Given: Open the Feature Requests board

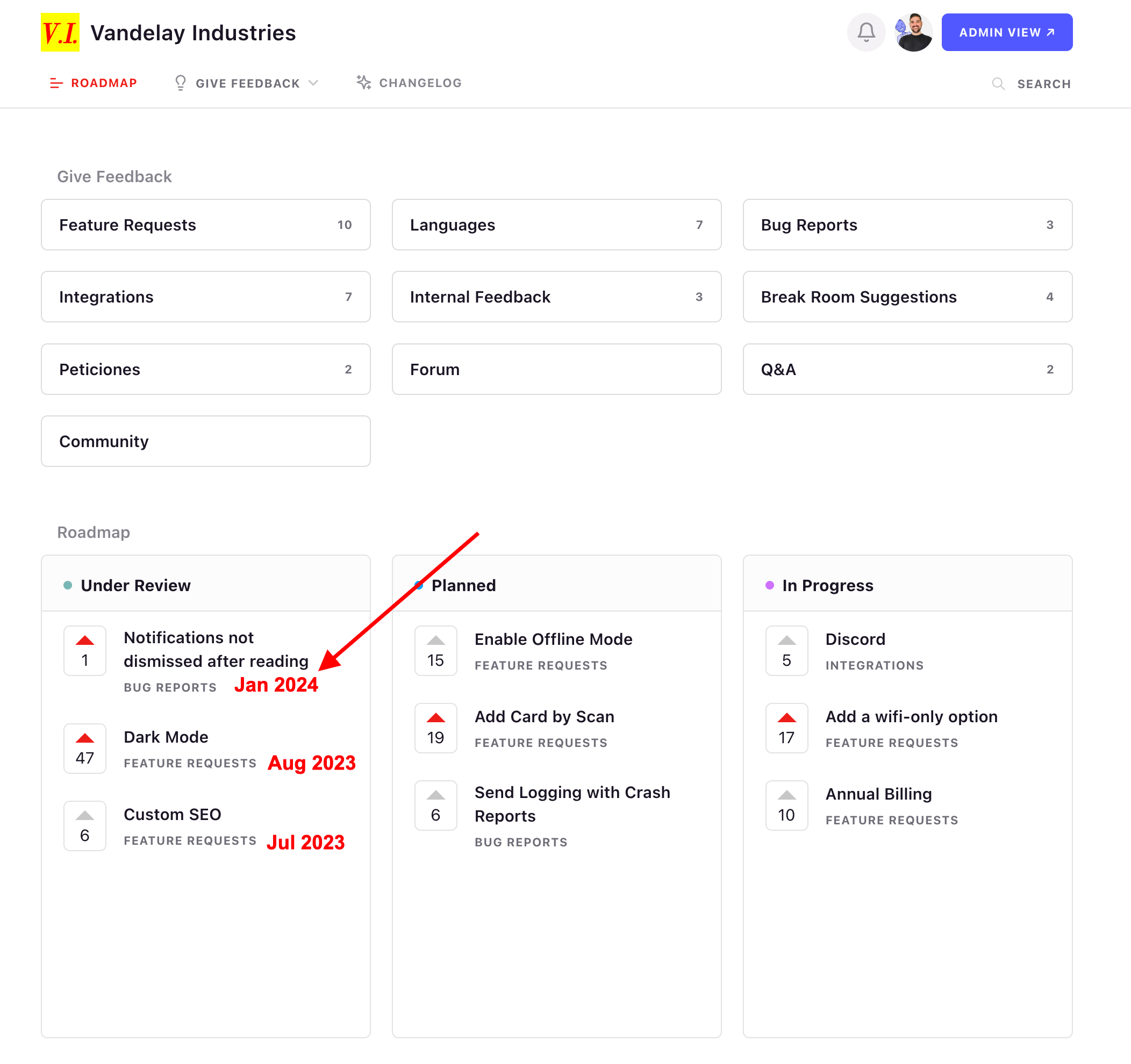Looking at the screenshot, I should point(206,225).
